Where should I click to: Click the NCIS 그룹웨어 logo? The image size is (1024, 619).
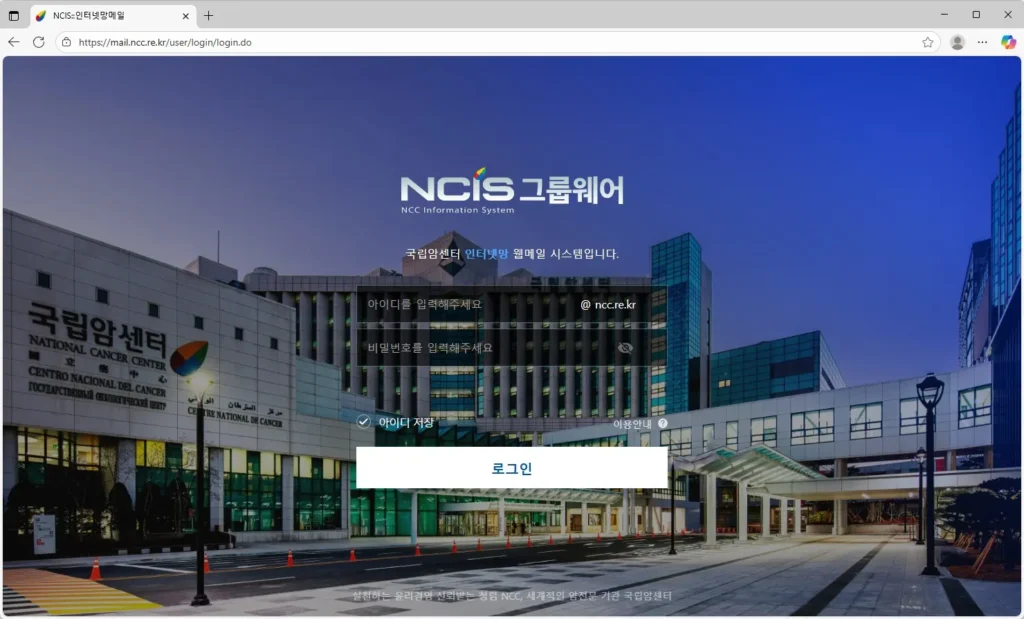click(x=512, y=188)
